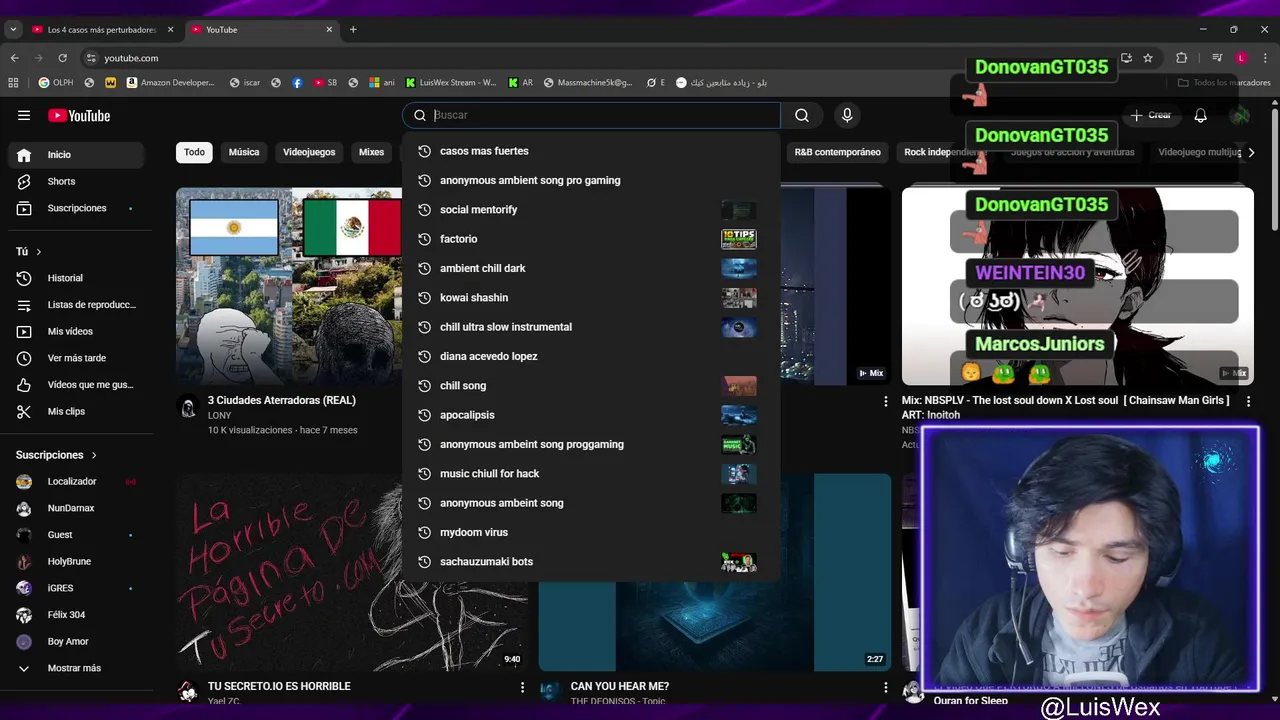Go back with the browser back arrow
This screenshot has width=1280, height=720.
pos(14,58)
